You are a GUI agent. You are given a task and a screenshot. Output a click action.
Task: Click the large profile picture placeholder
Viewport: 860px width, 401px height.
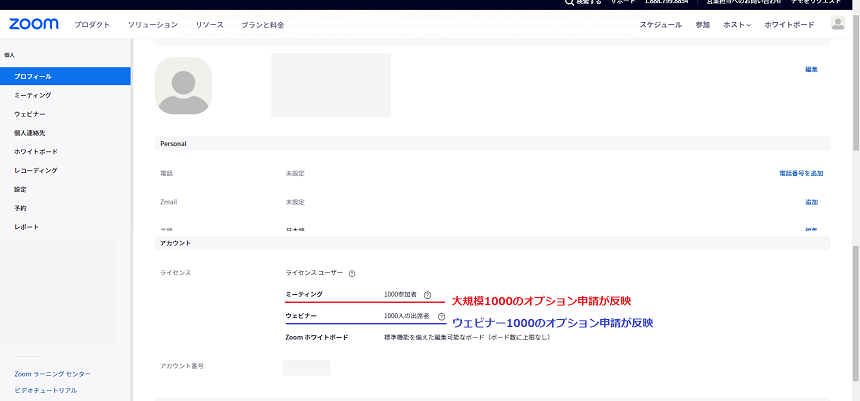[184, 86]
